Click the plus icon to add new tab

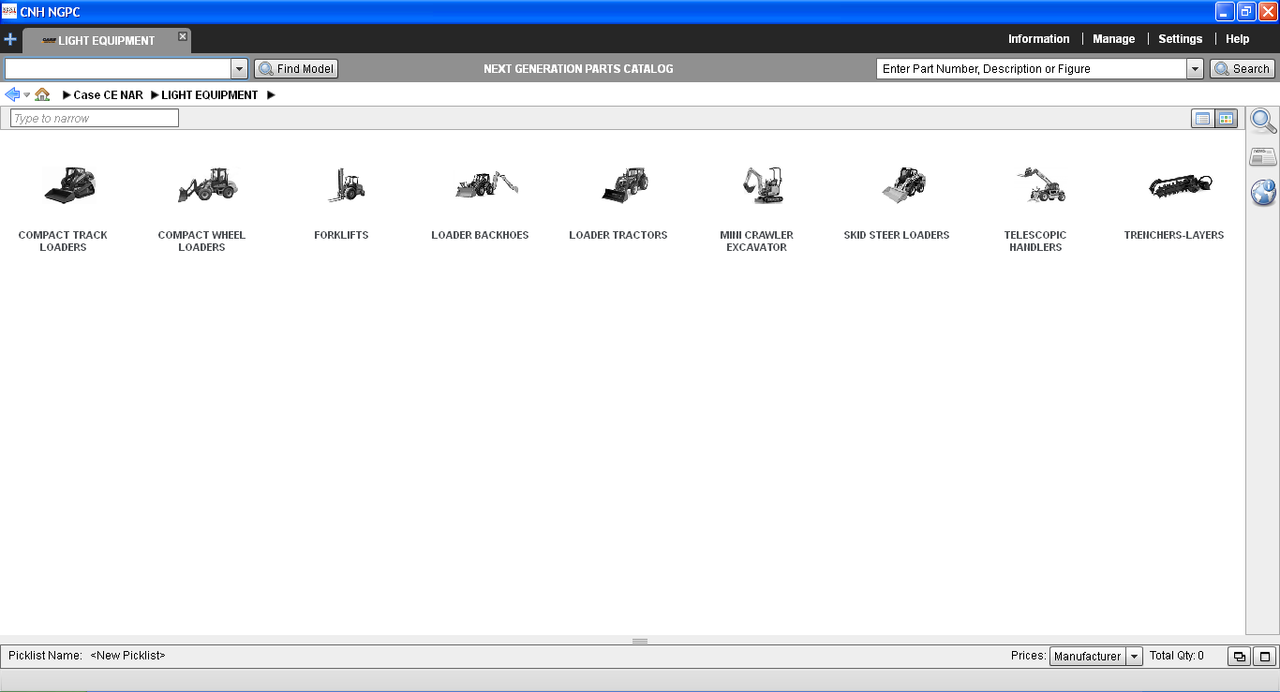10,40
